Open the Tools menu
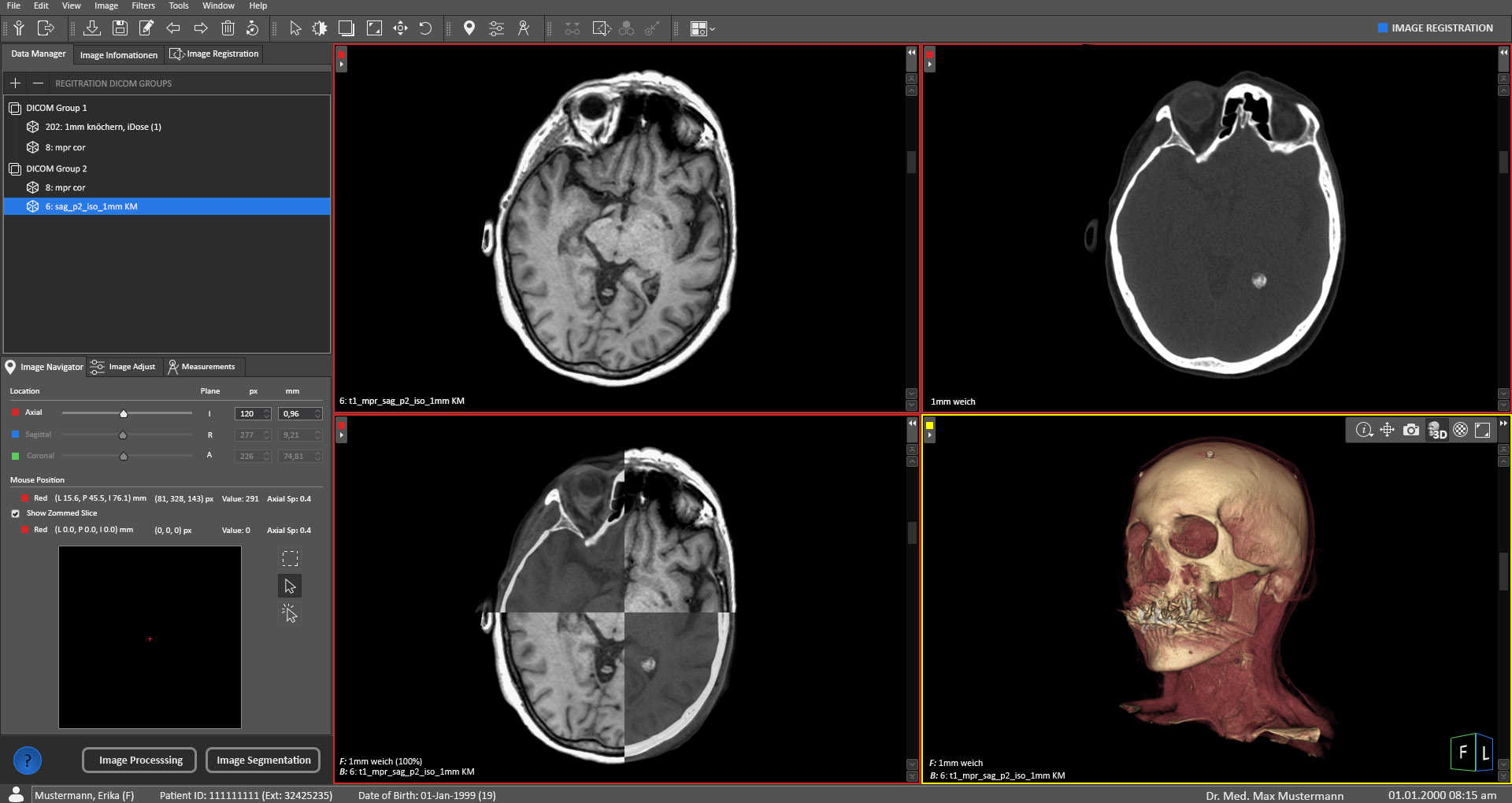This screenshot has height=803, width=1512. [x=179, y=6]
